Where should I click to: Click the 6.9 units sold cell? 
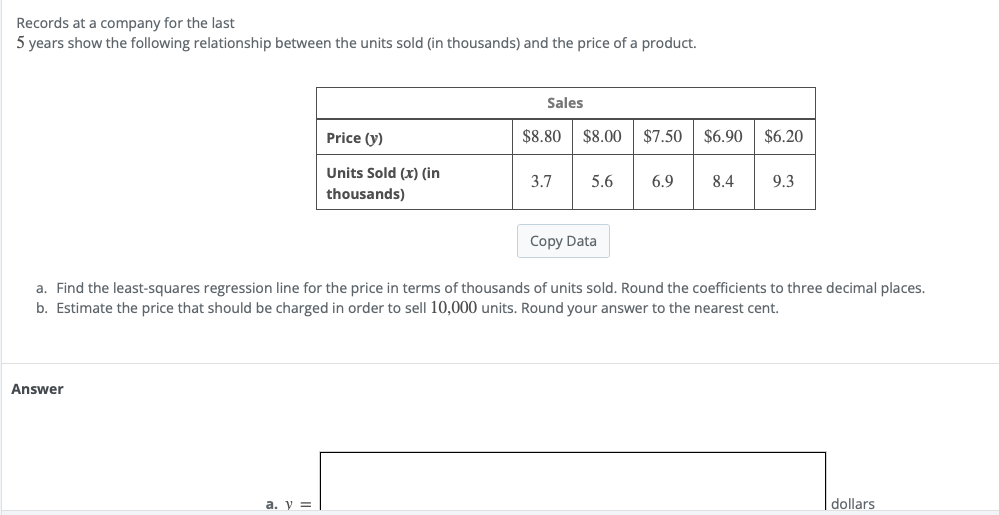(663, 182)
